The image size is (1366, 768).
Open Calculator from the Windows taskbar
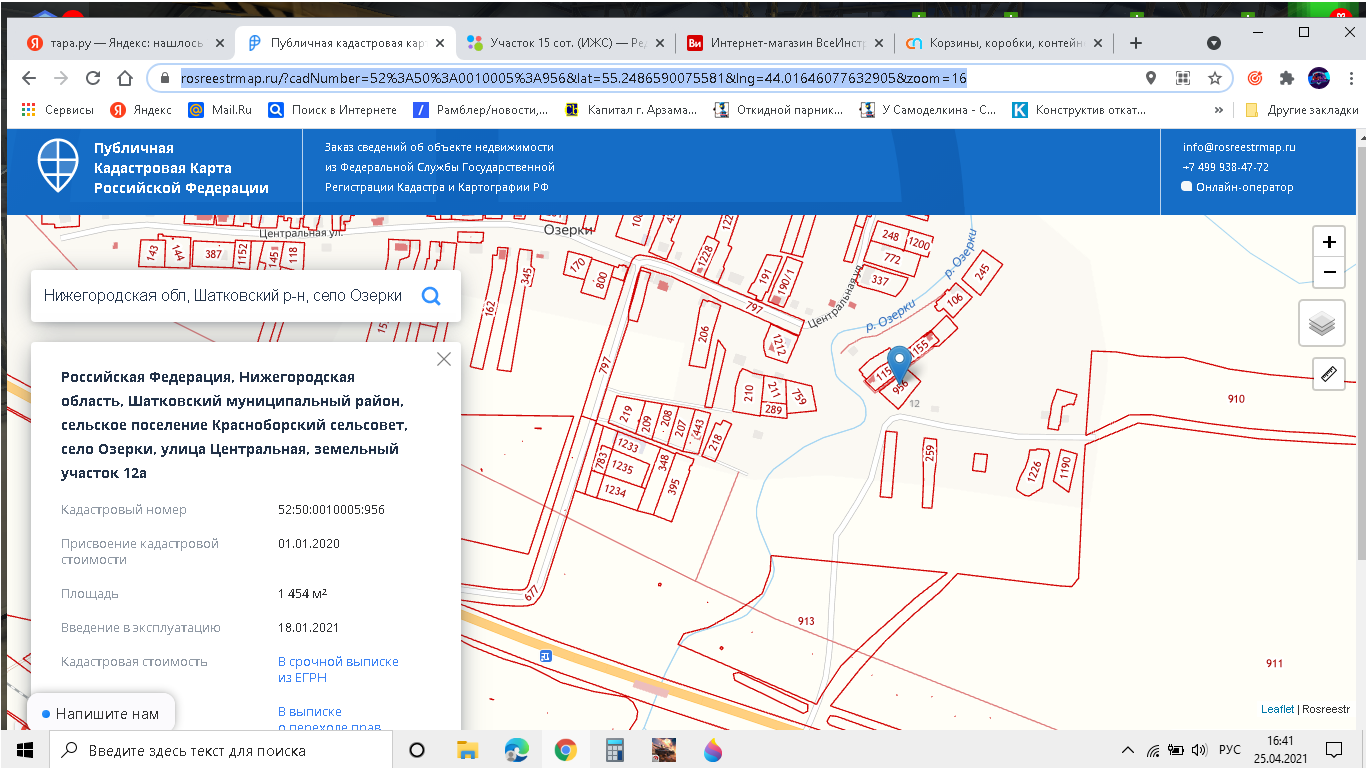coord(614,750)
